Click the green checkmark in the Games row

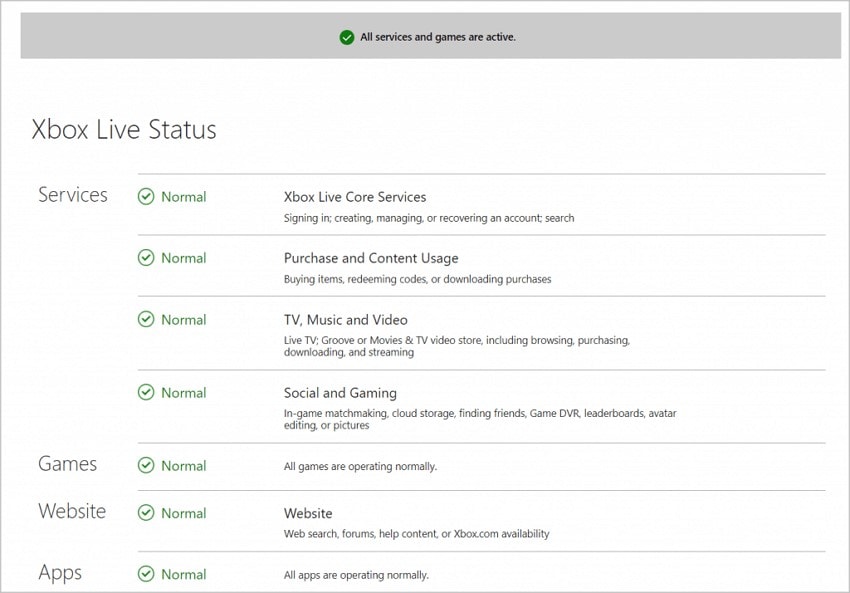[x=148, y=466]
